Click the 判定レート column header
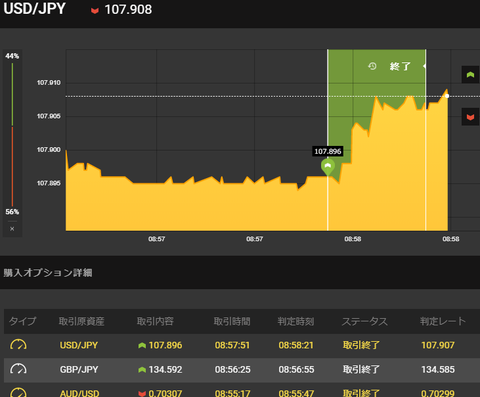Viewport: 480px width, 397px height. [x=443, y=321]
